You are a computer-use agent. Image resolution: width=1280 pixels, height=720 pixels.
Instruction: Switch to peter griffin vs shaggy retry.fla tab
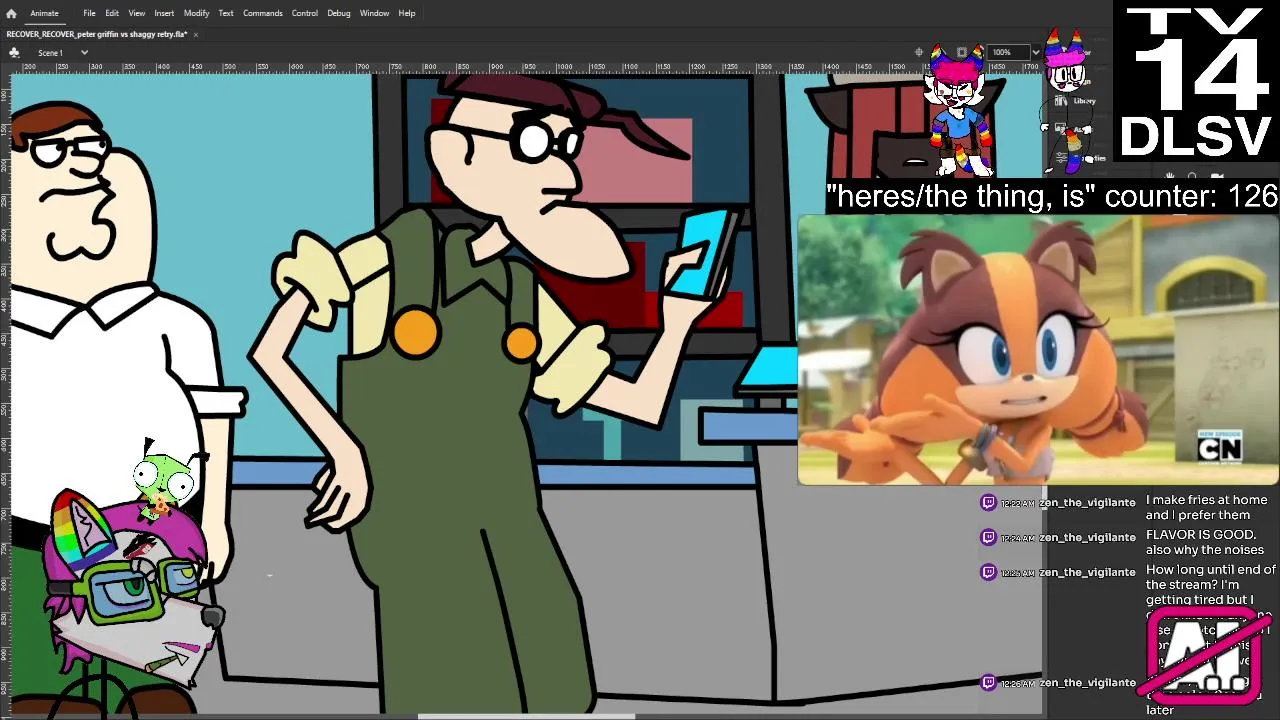[97, 34]
